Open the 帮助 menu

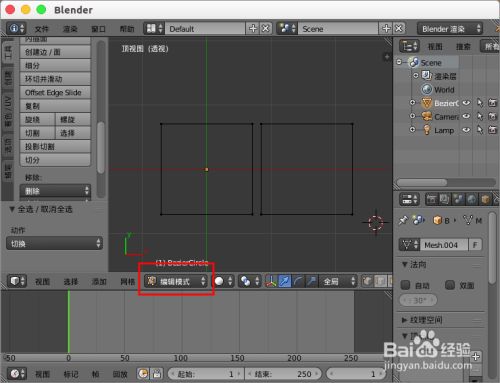tap(127, 29)
